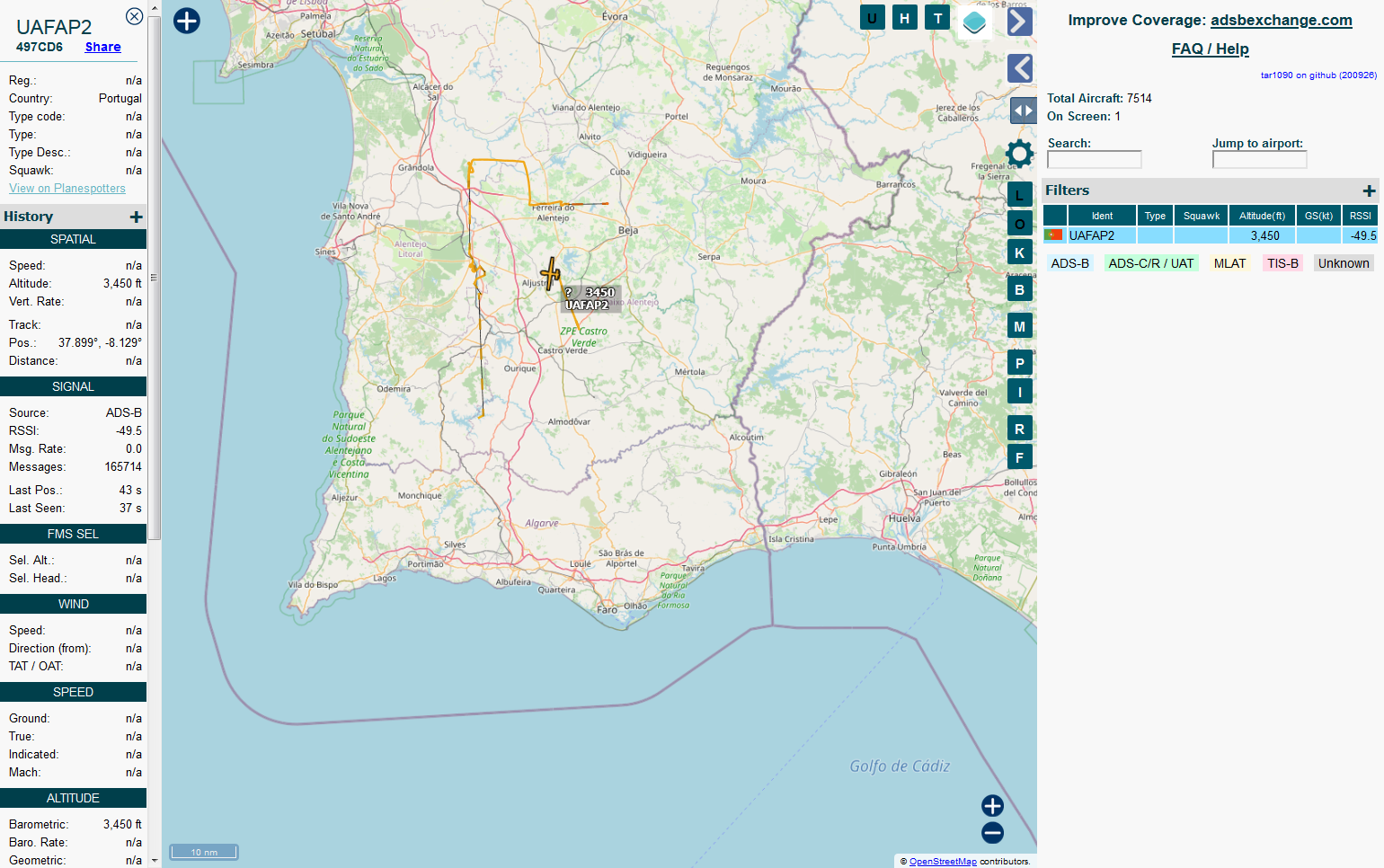The width and height of the screenshot is (1384, 868).
Task: Open tar1090 on github link
Action: click(x=1318, y=75)
